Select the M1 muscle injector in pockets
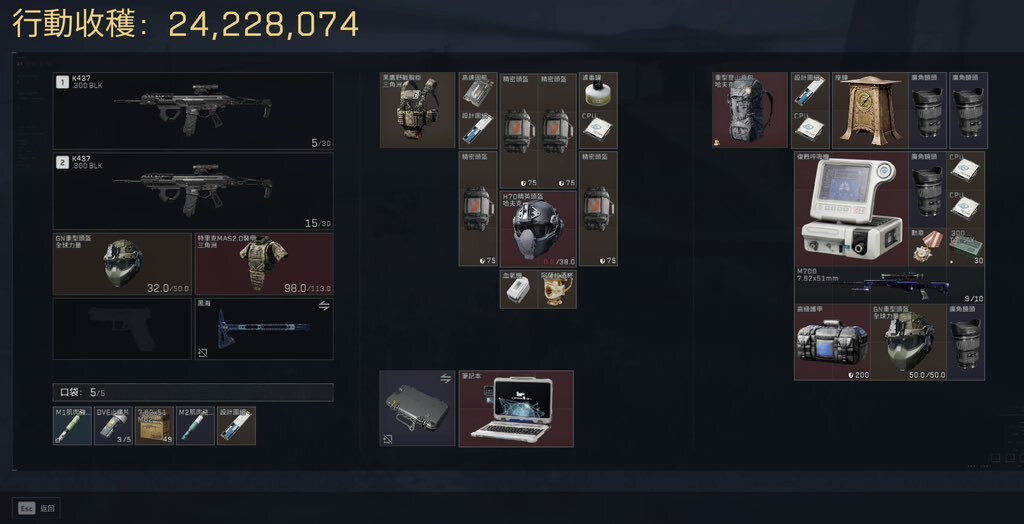Viewport: 1024px width, 524px height. point(72,426)
